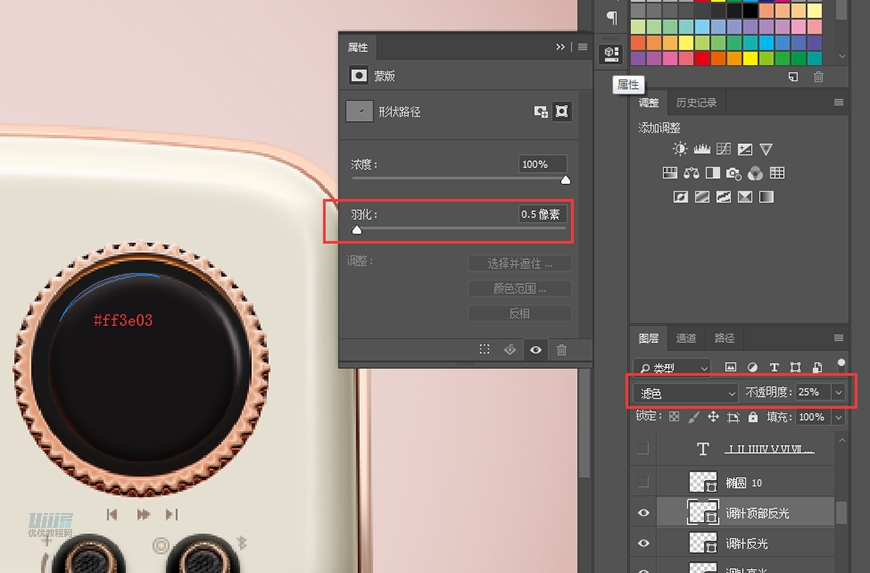Add a Levels adjustment
This screenshot has height=573, width=870.
point(702,149)
